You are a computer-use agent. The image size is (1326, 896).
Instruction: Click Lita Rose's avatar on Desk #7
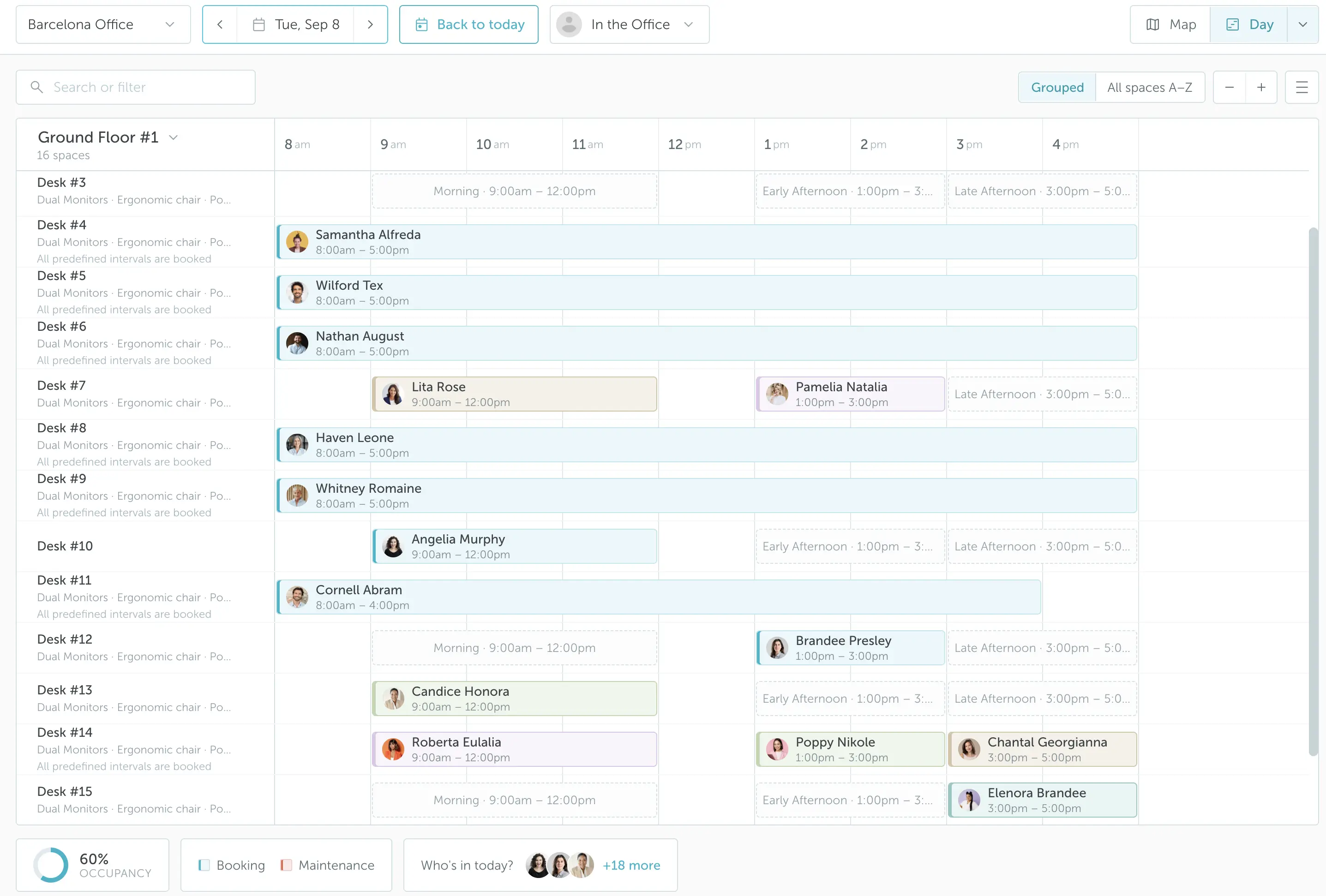[393, 394]
